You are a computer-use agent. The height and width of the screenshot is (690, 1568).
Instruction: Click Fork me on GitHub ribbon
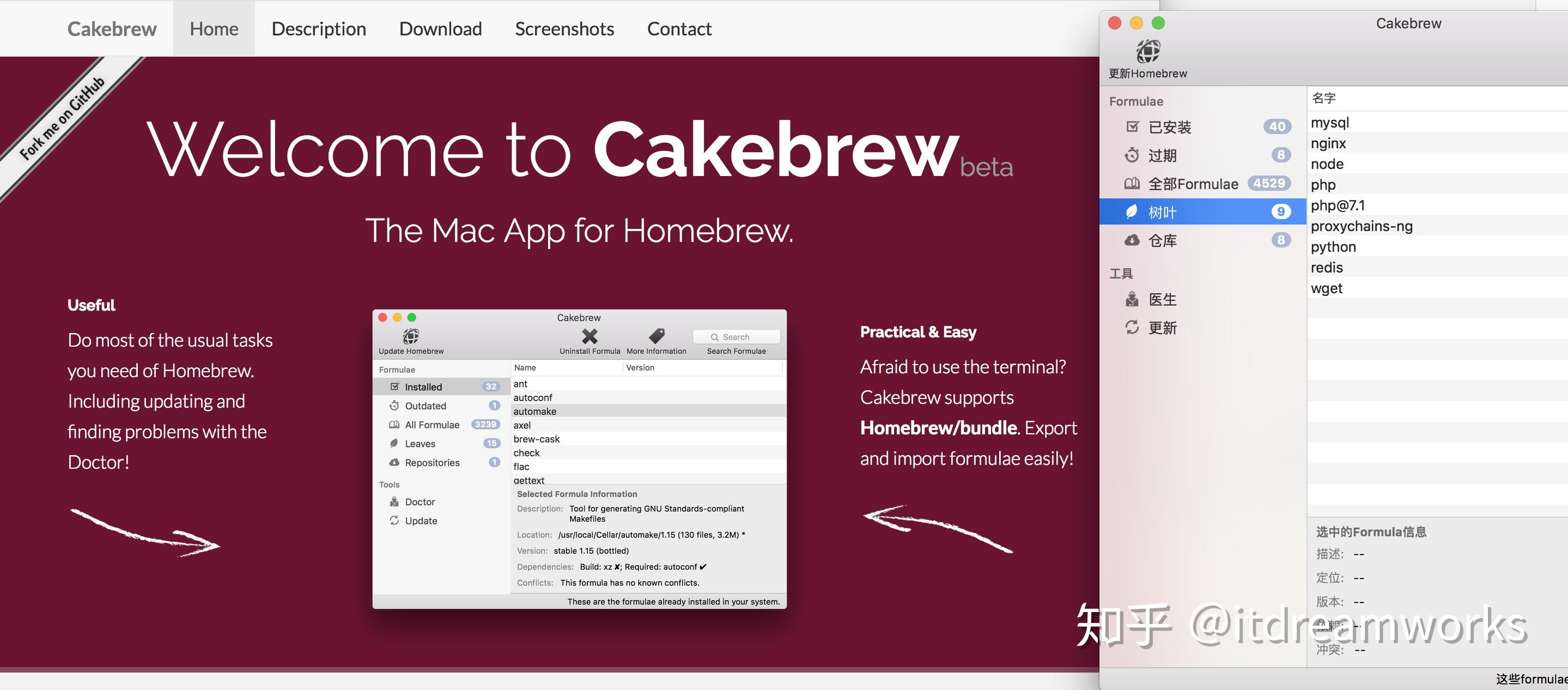click(62, 118)
